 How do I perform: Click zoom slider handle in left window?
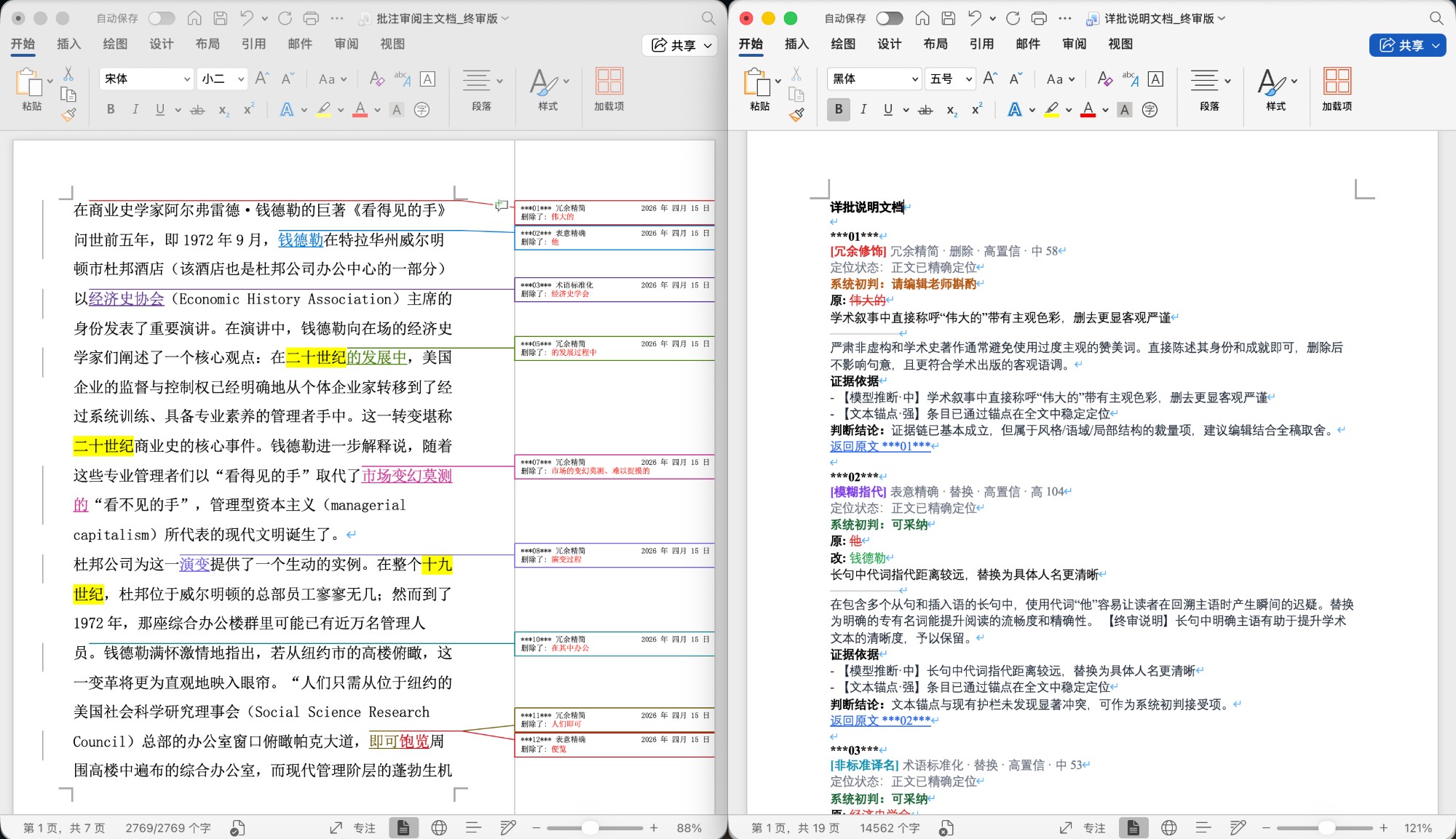coord(590,827)
